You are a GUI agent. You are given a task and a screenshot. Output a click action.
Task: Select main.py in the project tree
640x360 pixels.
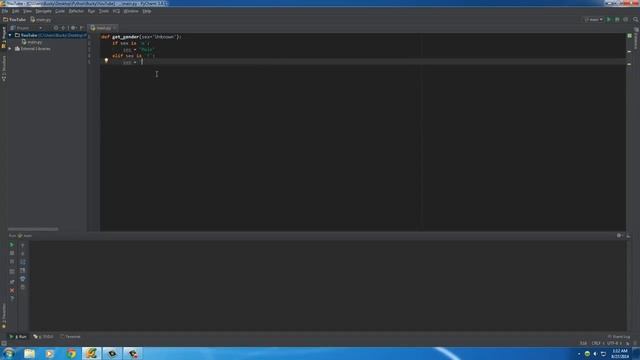point(32,42)
